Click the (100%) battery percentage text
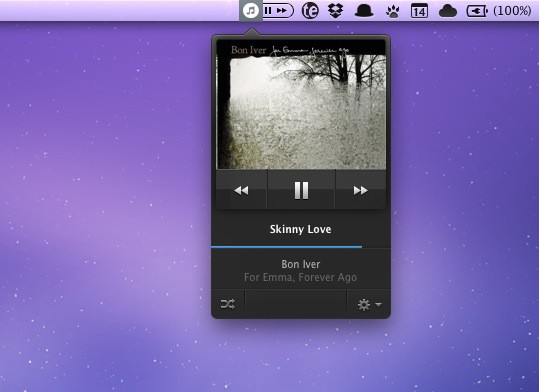 [x=512, y=11]
